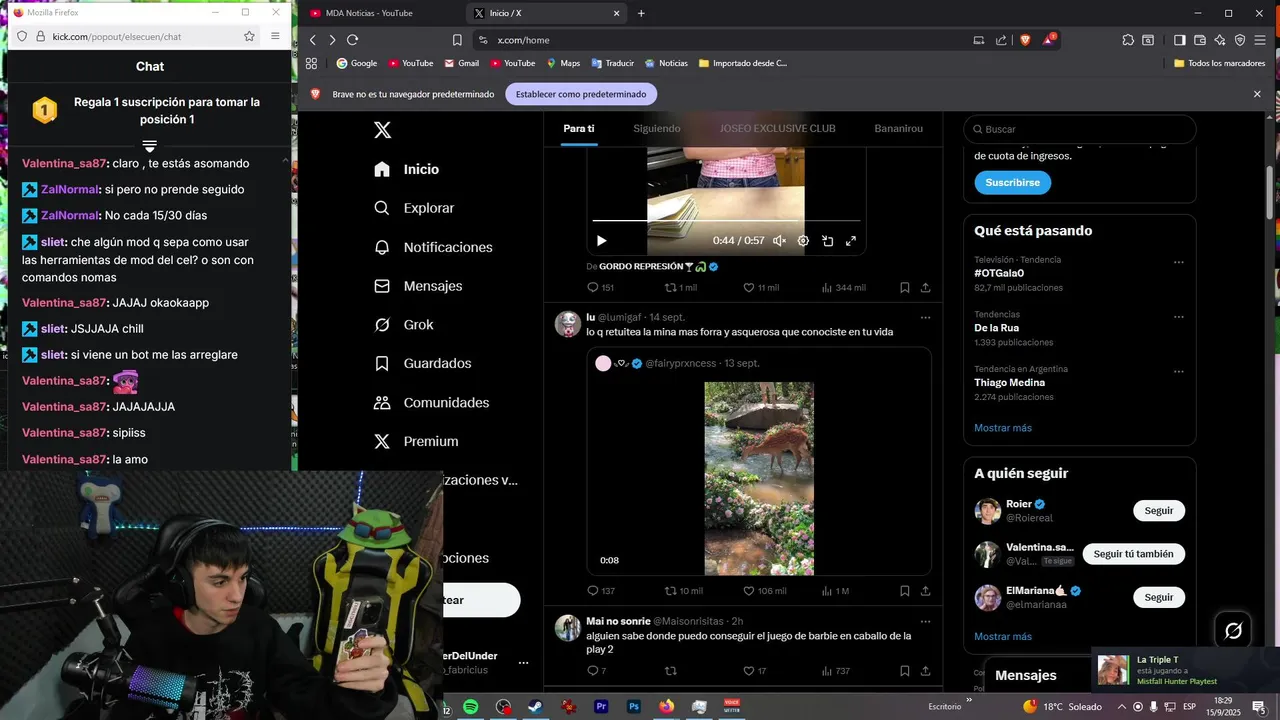Open Steam from the taskbar
This screenshot has height=720, width=1280.
[536, 707]
